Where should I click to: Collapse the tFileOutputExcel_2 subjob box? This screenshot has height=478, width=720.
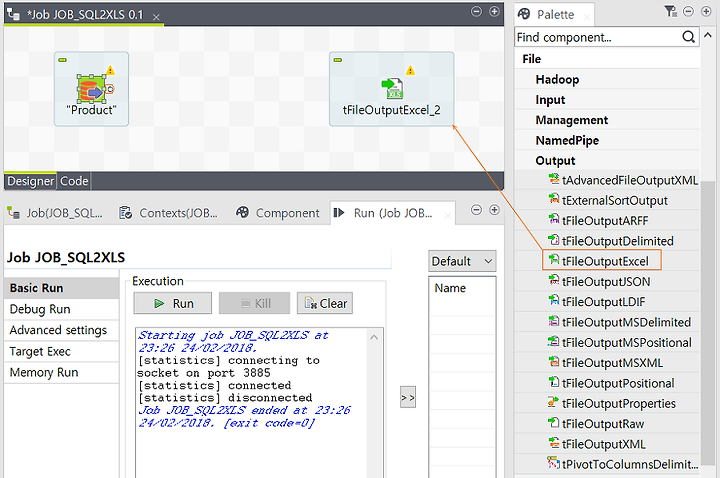(x=338, y=60)
